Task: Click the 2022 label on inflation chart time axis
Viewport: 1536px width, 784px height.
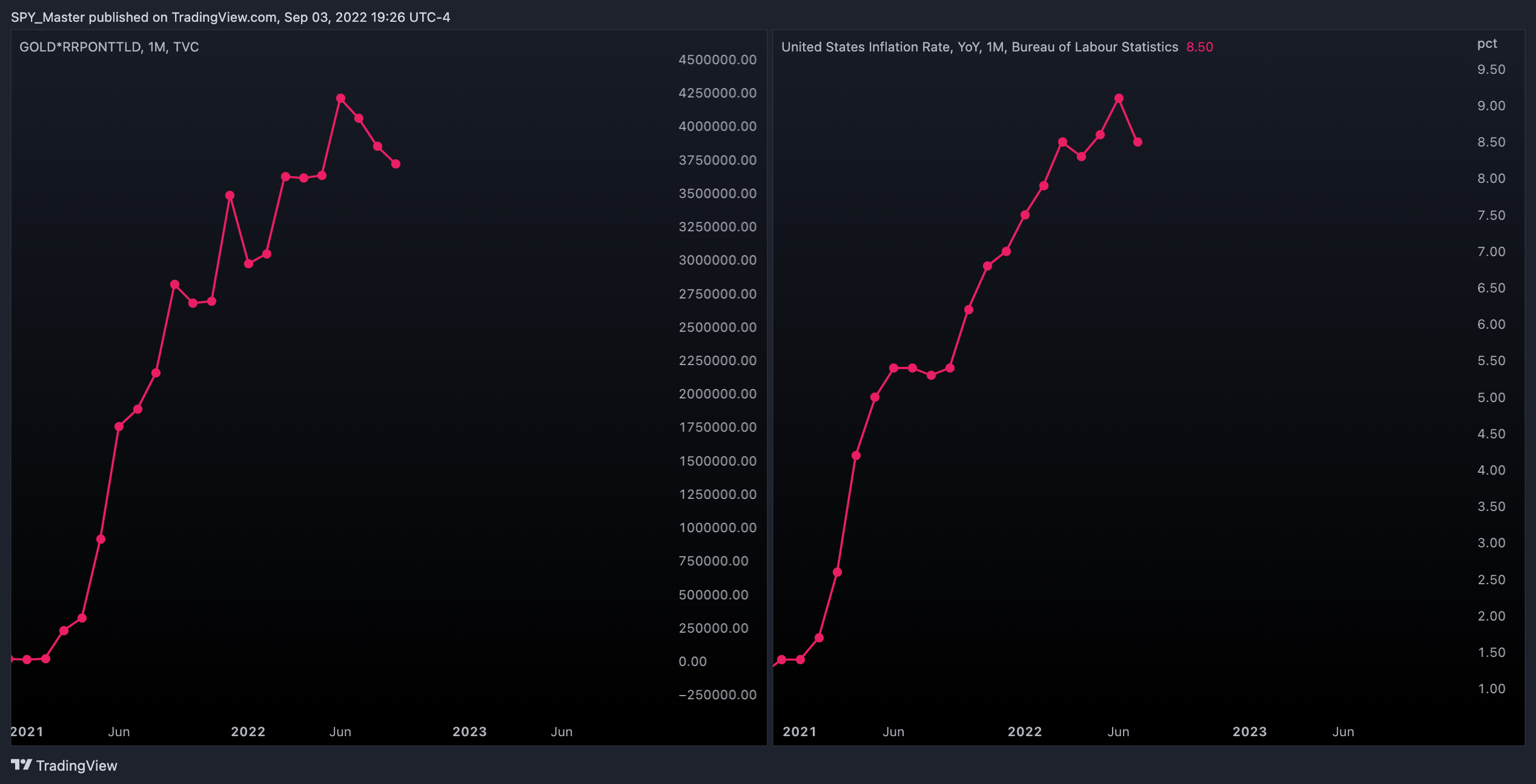Action: click(1025, 731)
